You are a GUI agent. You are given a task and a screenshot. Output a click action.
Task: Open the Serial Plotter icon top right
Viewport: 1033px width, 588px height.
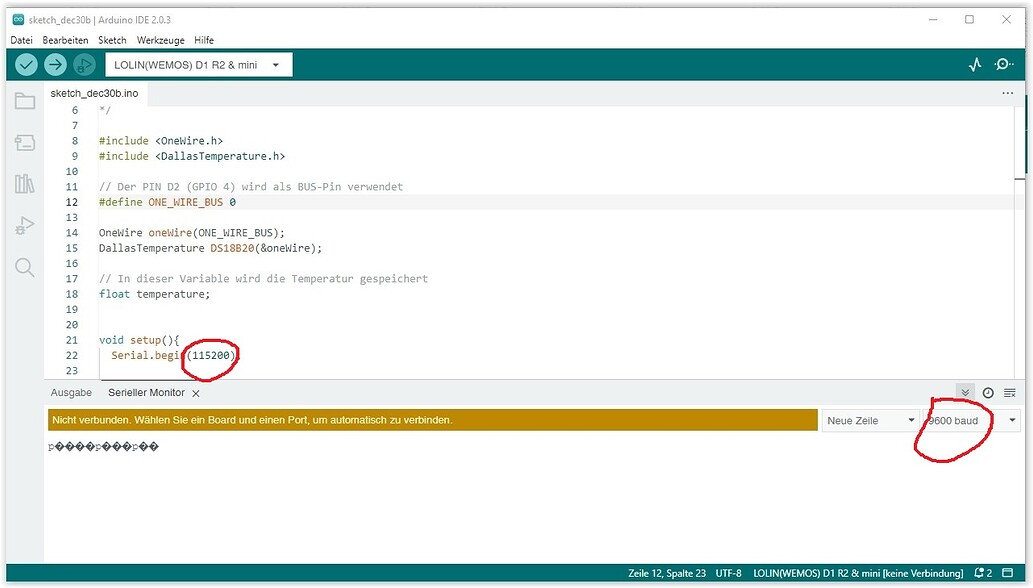tap(975, 64)
